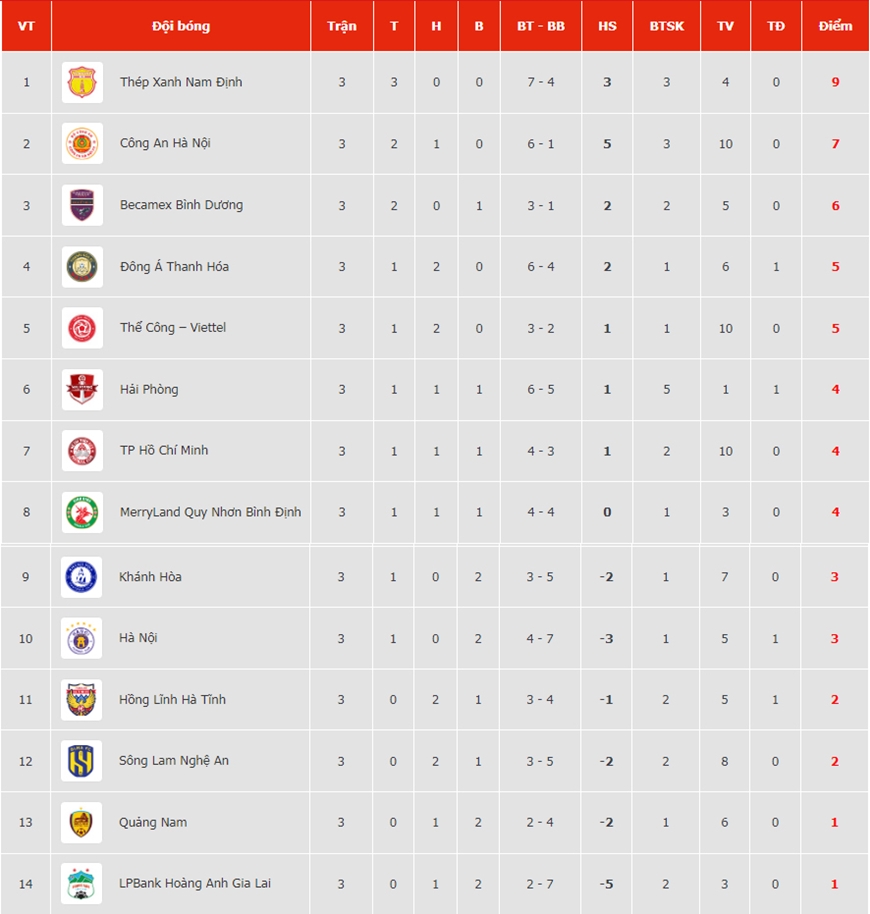Click the Hồng Lĩnh Hà Tĩnh crest
This screenshot has width=870, height=914.
point(82,699)
